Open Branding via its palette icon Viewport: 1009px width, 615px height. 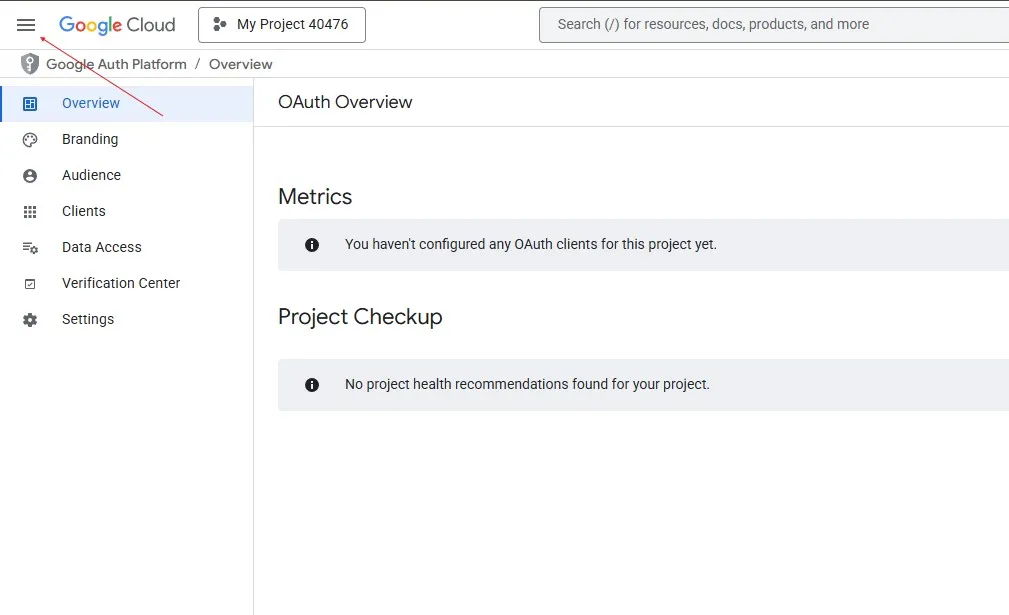pyautogui.click(x=30, y=140)
